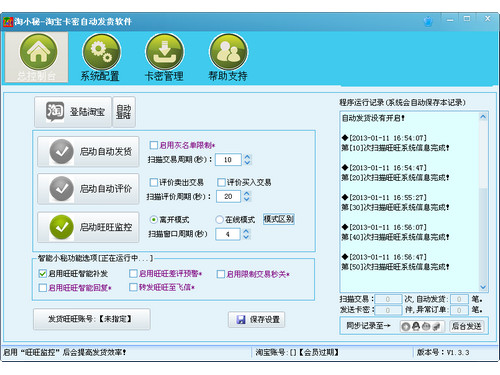Enable 启用限制交易秒关 checkbox

pos(221,274)
